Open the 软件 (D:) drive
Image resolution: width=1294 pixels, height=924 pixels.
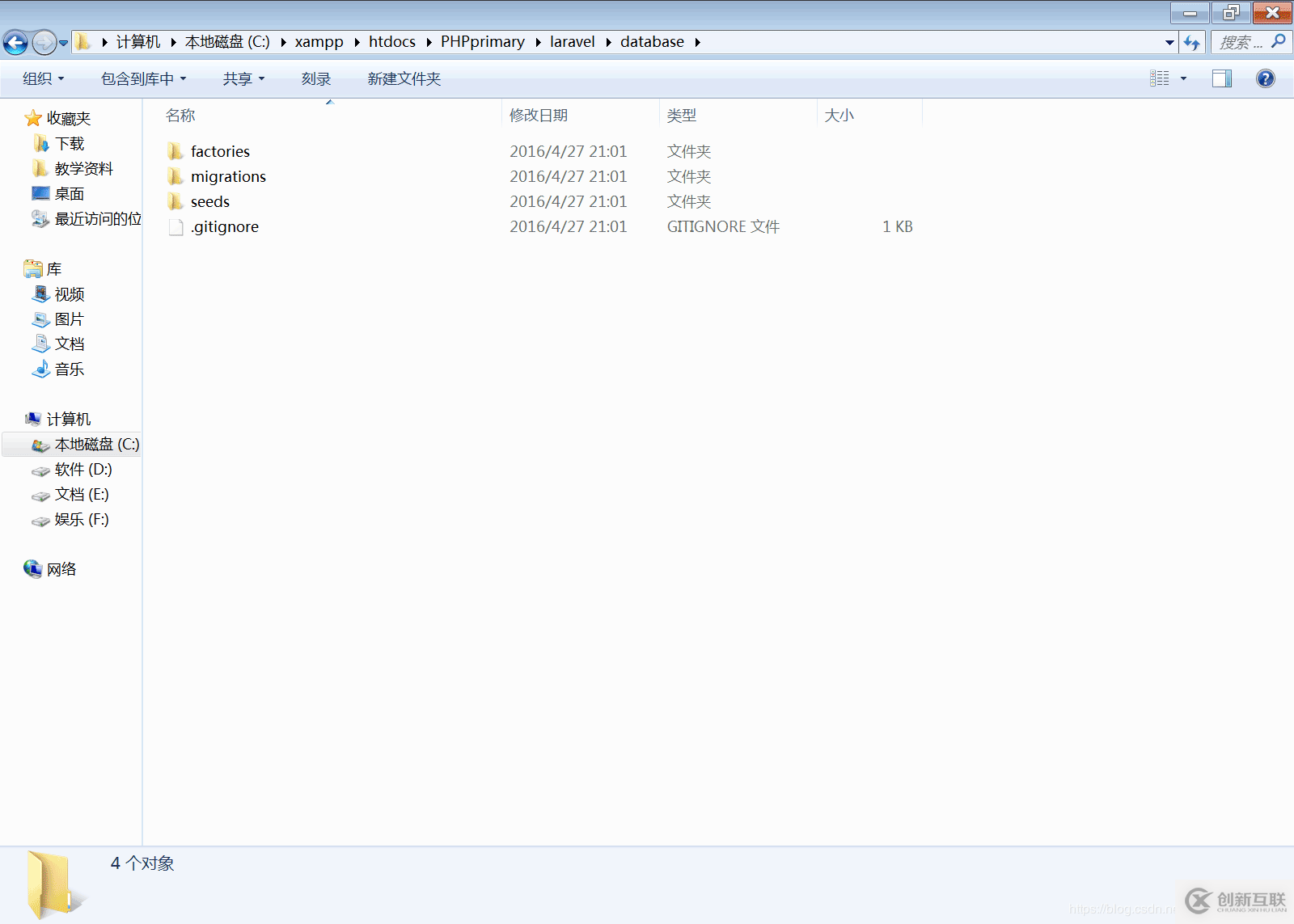click(x=83, y=469)
